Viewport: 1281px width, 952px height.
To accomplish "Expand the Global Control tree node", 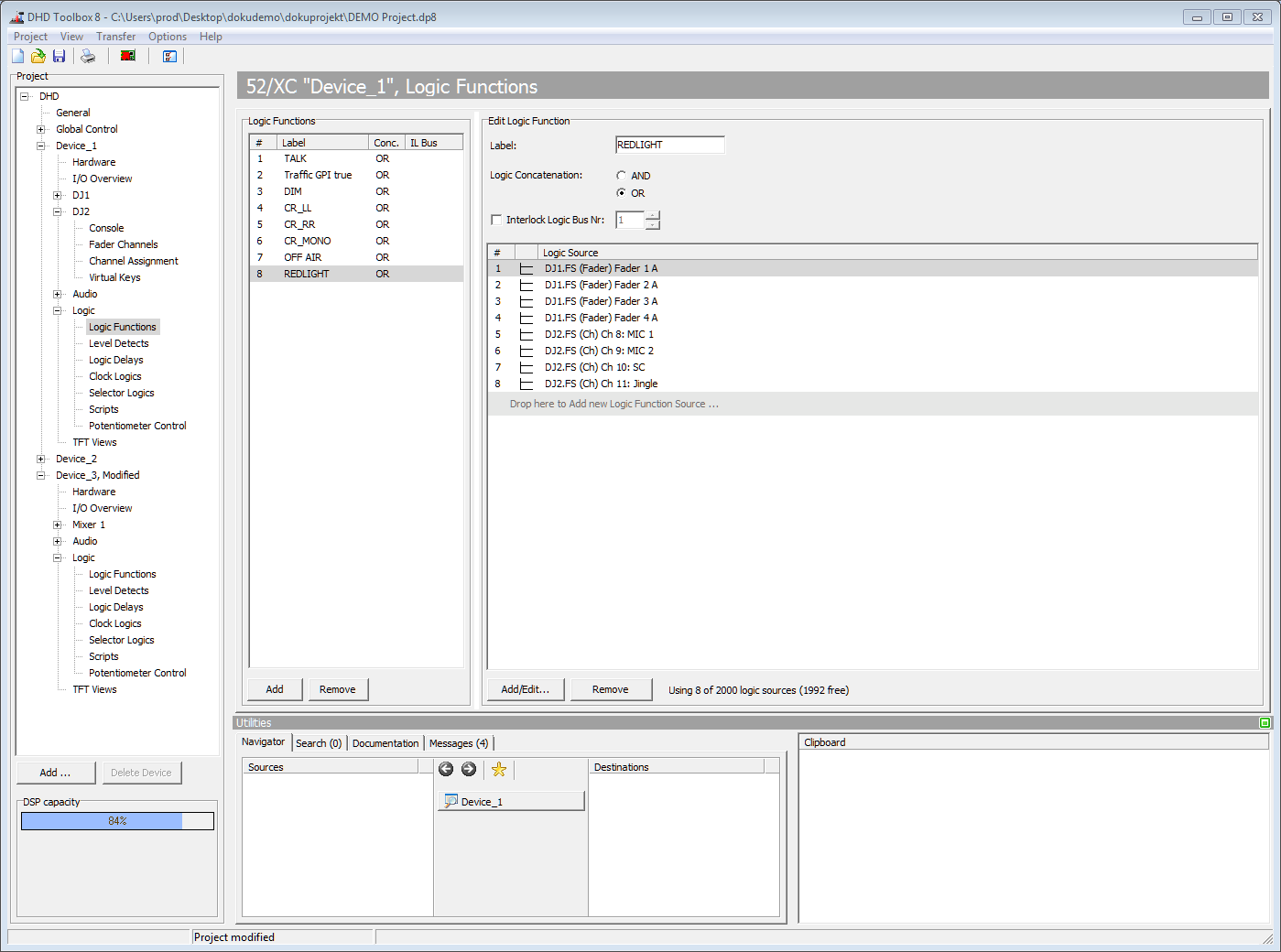I will [x=39, y=128].
